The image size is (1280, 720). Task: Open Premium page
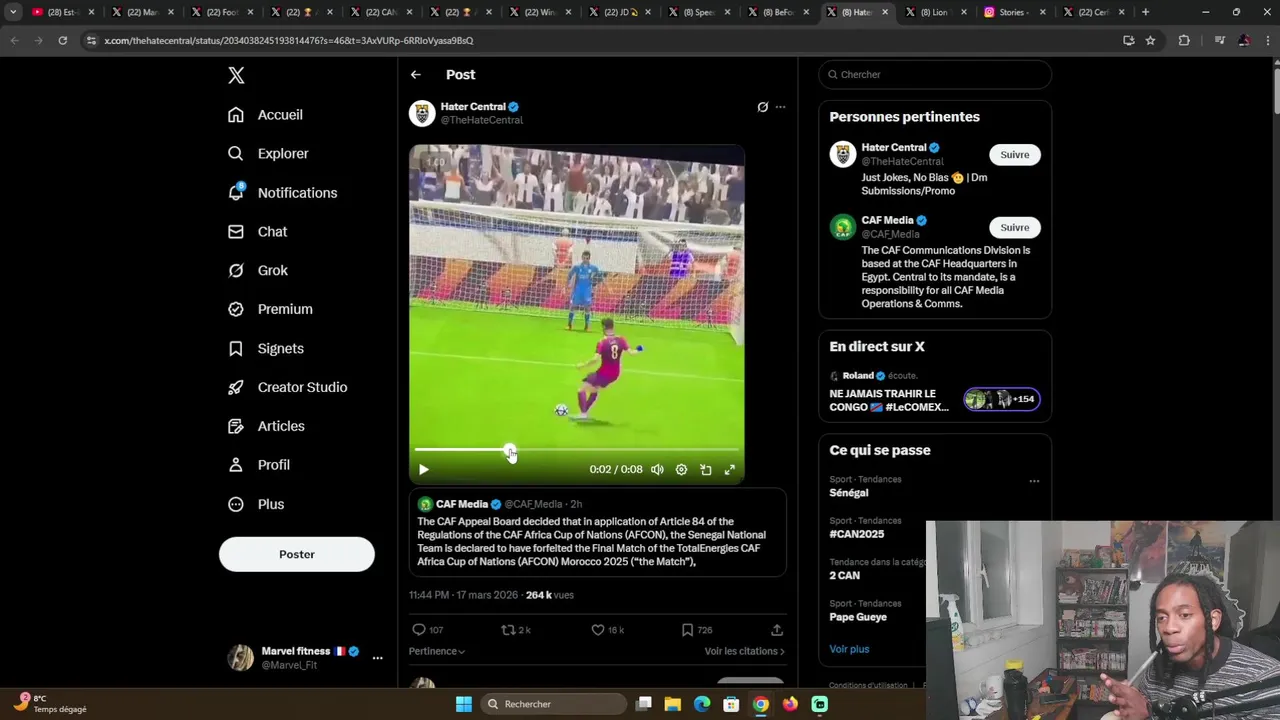(270, 310)
